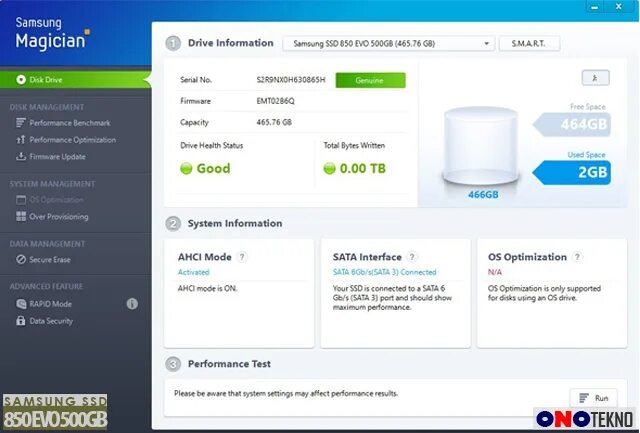The image size is (640, 433).
Task: Click the green Genuine button
Action: click(x=370, y=80)
